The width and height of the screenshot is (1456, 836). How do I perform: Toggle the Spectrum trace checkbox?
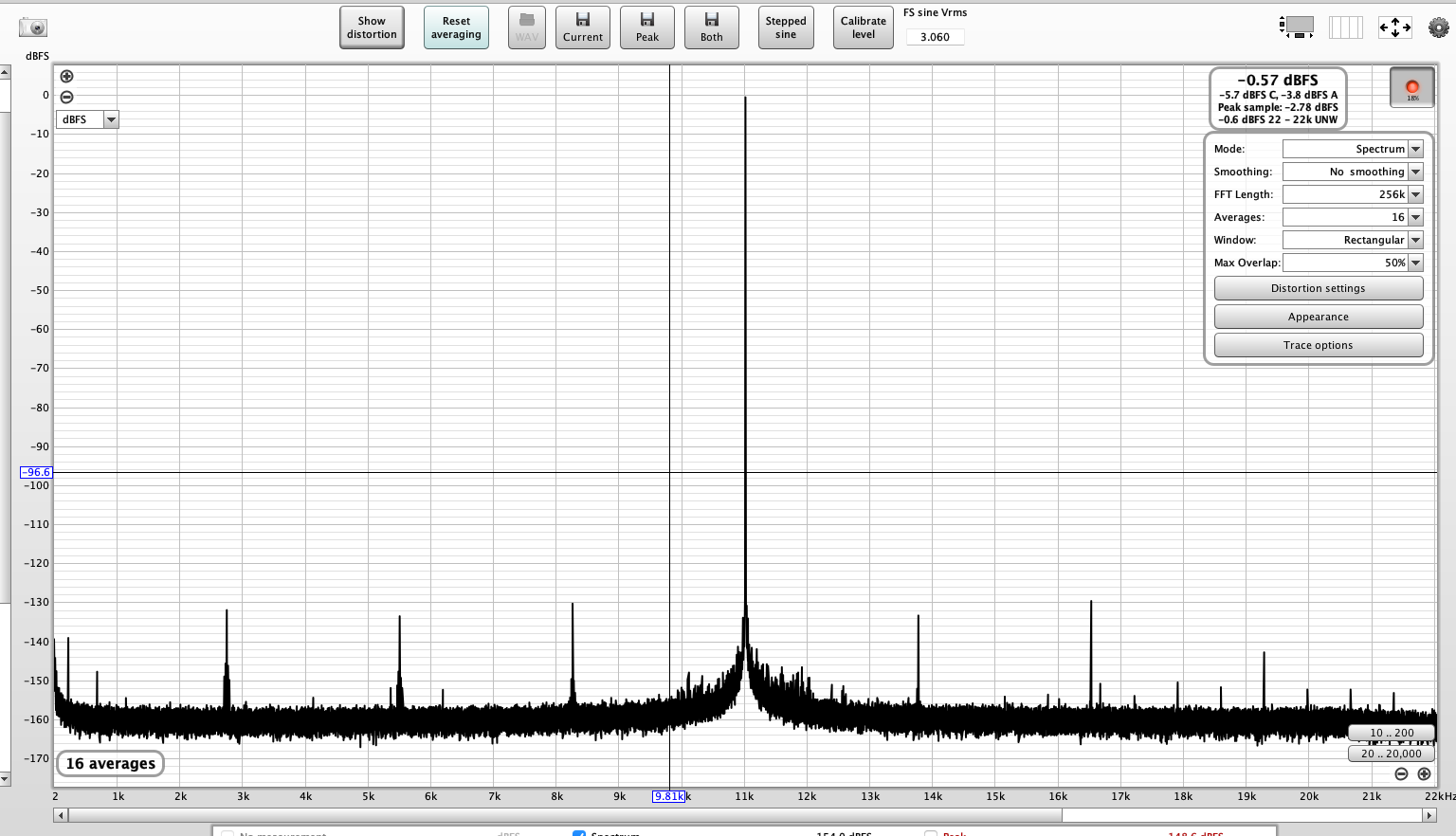(x=579, y=833)
